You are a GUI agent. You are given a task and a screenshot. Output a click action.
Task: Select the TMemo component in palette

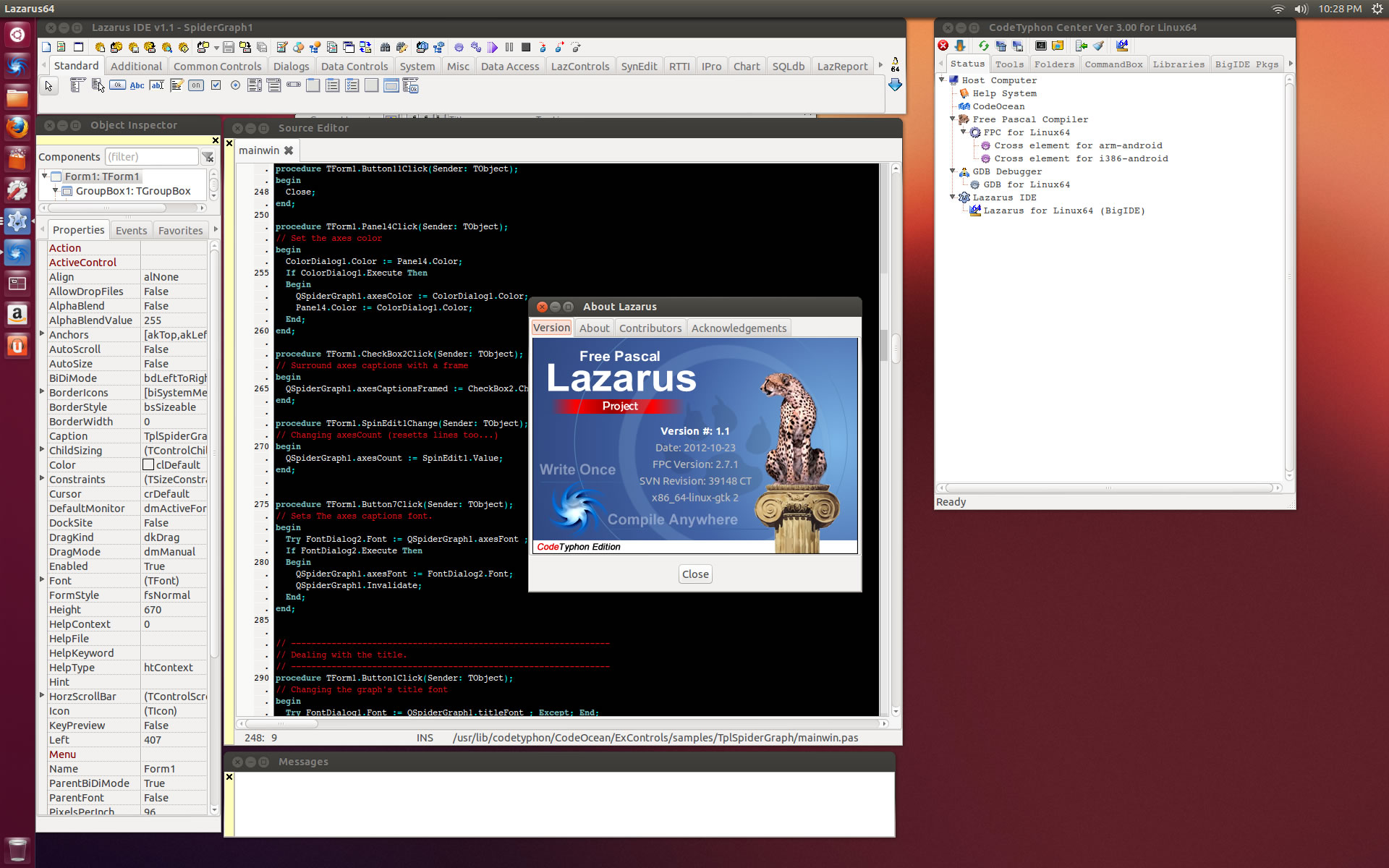pos(177,85)
